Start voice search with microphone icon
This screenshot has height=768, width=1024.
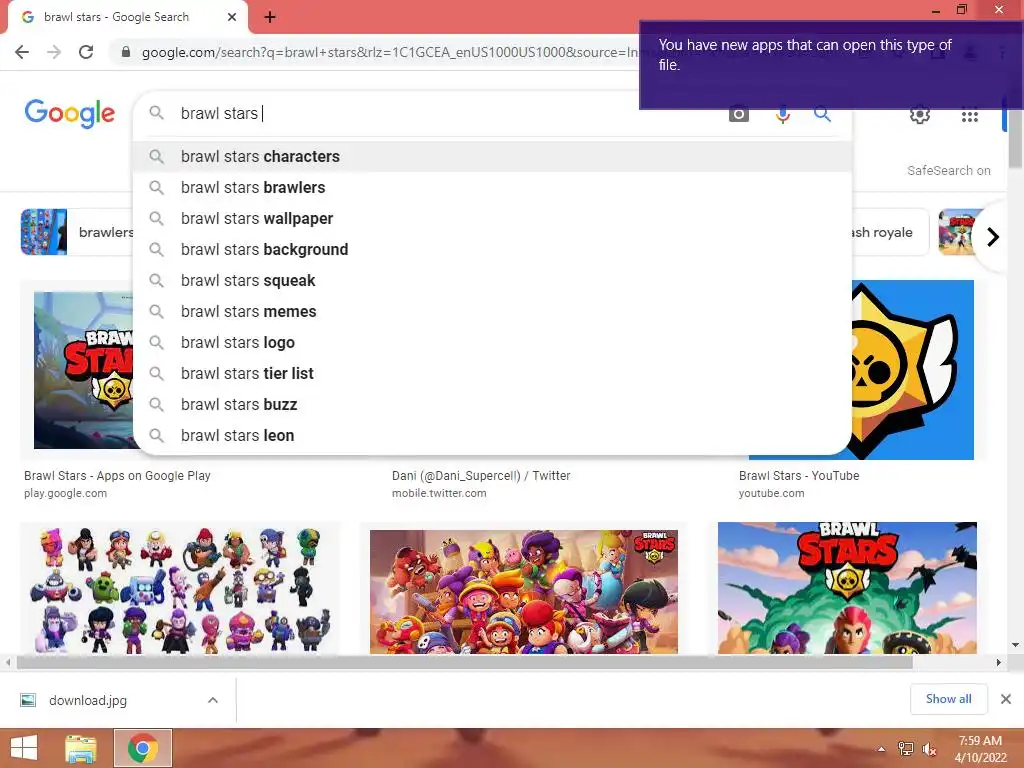tap(782, 114)
